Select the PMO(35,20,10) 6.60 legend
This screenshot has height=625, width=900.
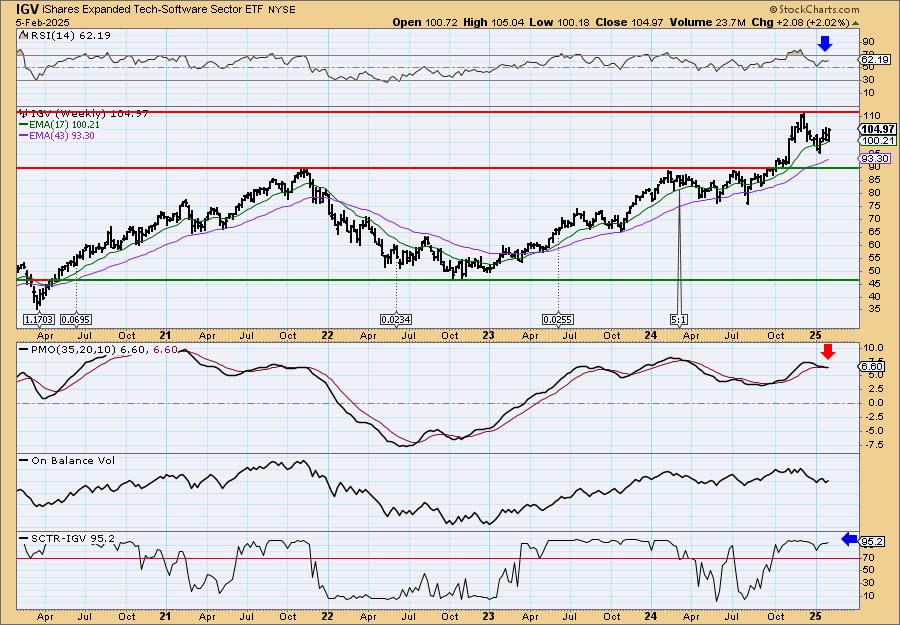99,350
